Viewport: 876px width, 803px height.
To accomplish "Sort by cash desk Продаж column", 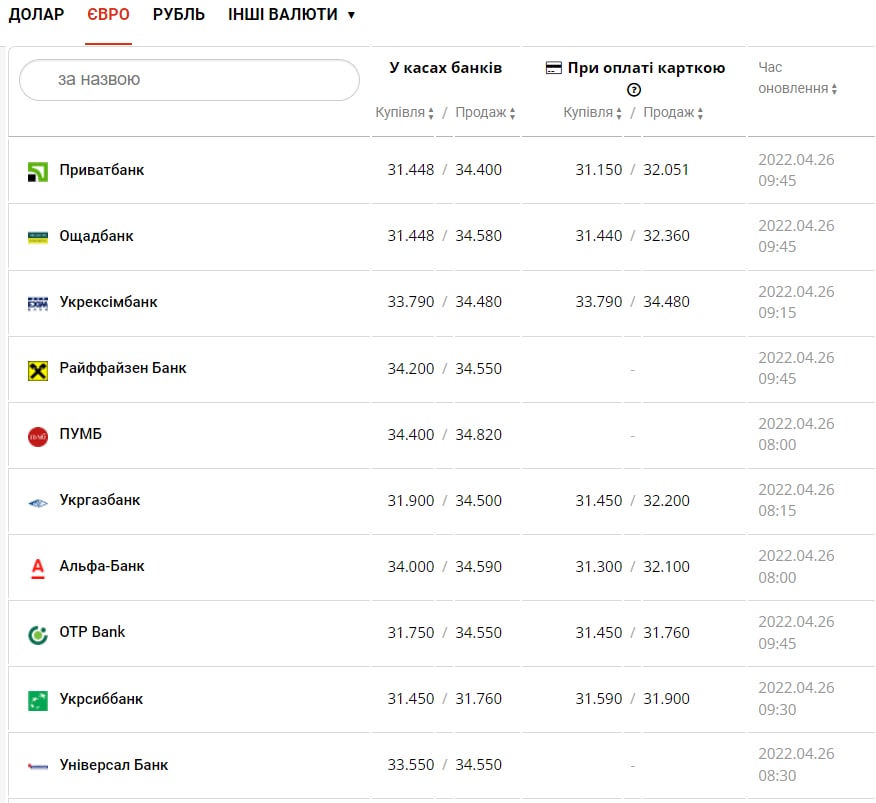I will (x=485, y=112).
